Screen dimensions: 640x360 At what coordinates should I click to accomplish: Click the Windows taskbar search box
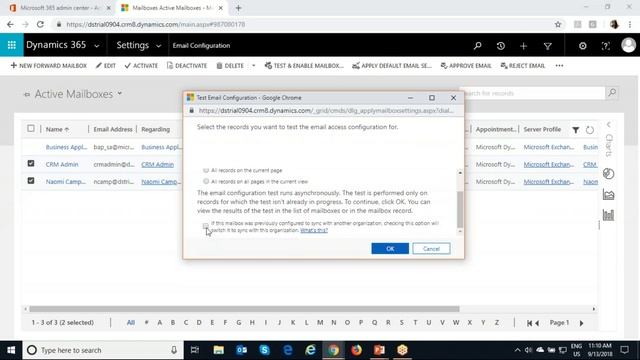(103, 350)
